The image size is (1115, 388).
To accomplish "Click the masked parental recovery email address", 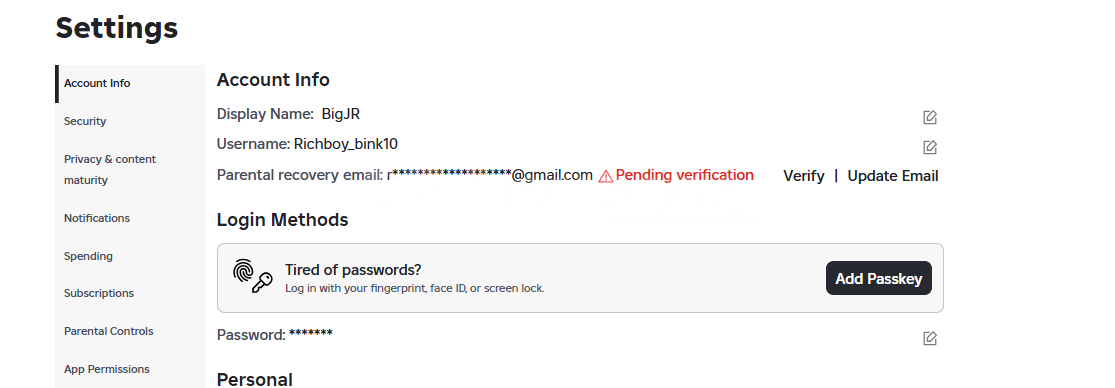I will [x=489, y=175].
